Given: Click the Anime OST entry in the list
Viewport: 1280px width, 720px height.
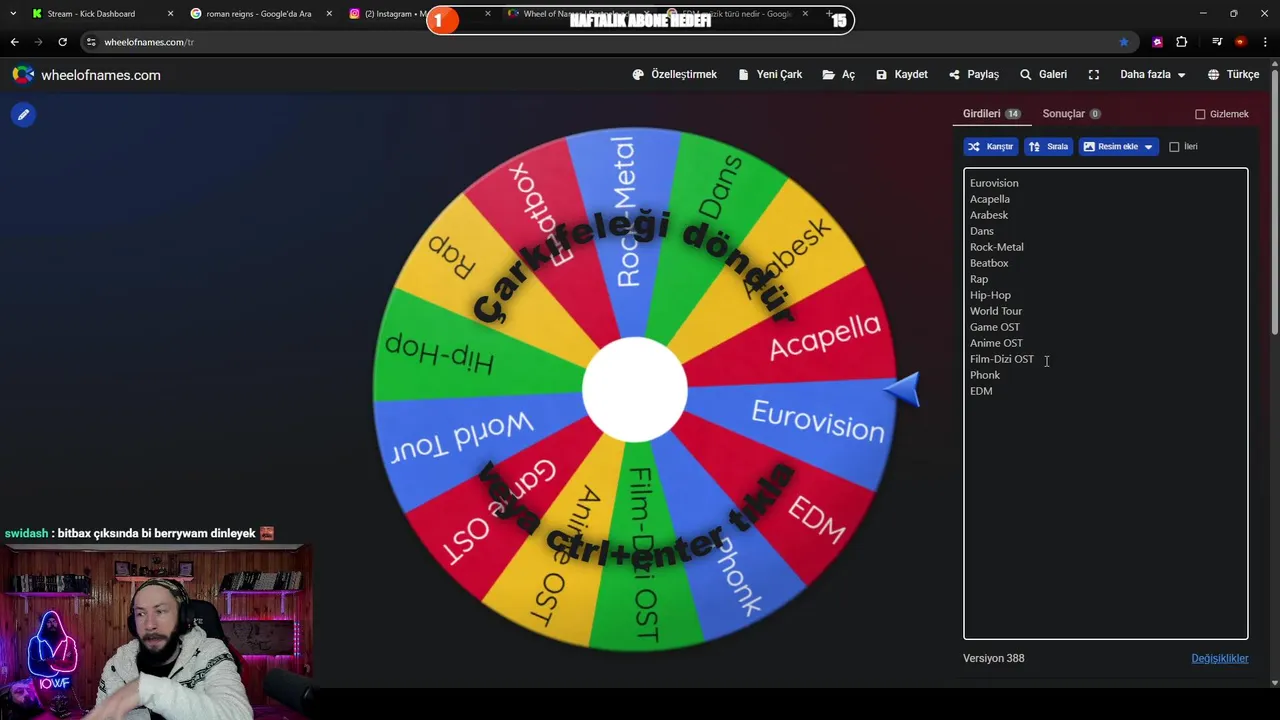Looking at the screenshot, I should [x=996, y=343].
